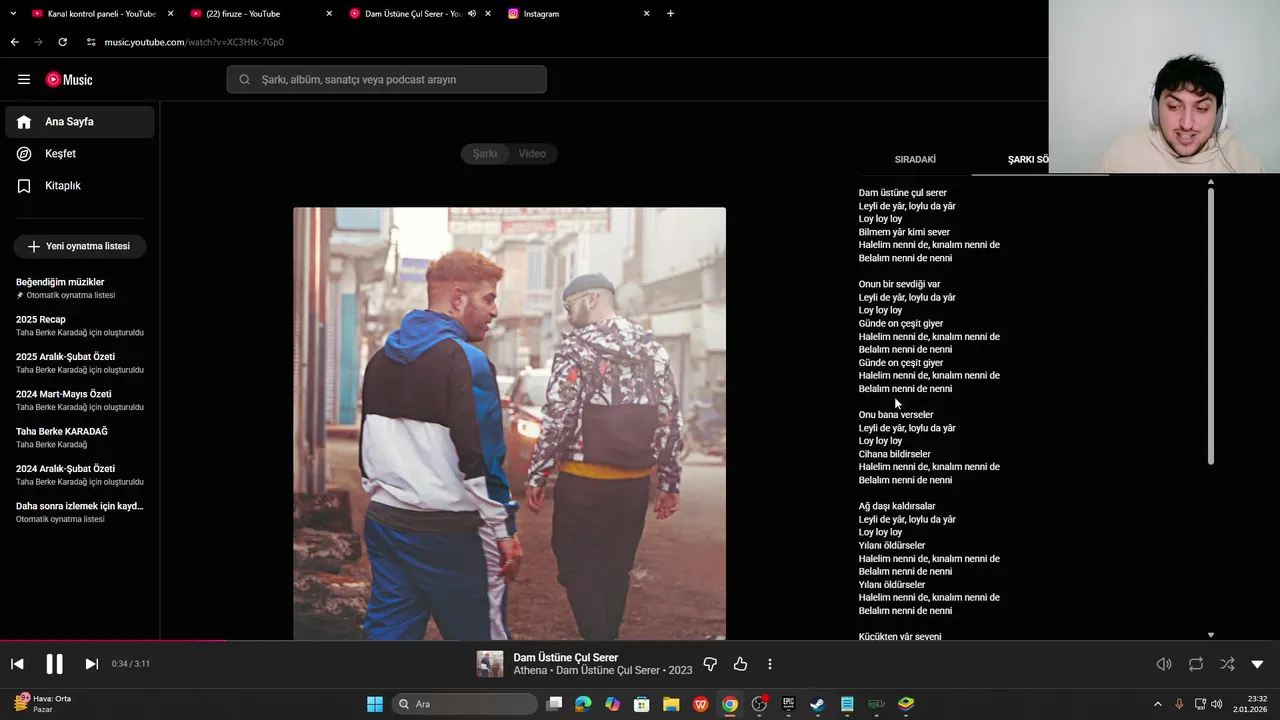The image size is (1280, 720).
Task: Open the 2025 Recap playlist
Action: (80, 325)
